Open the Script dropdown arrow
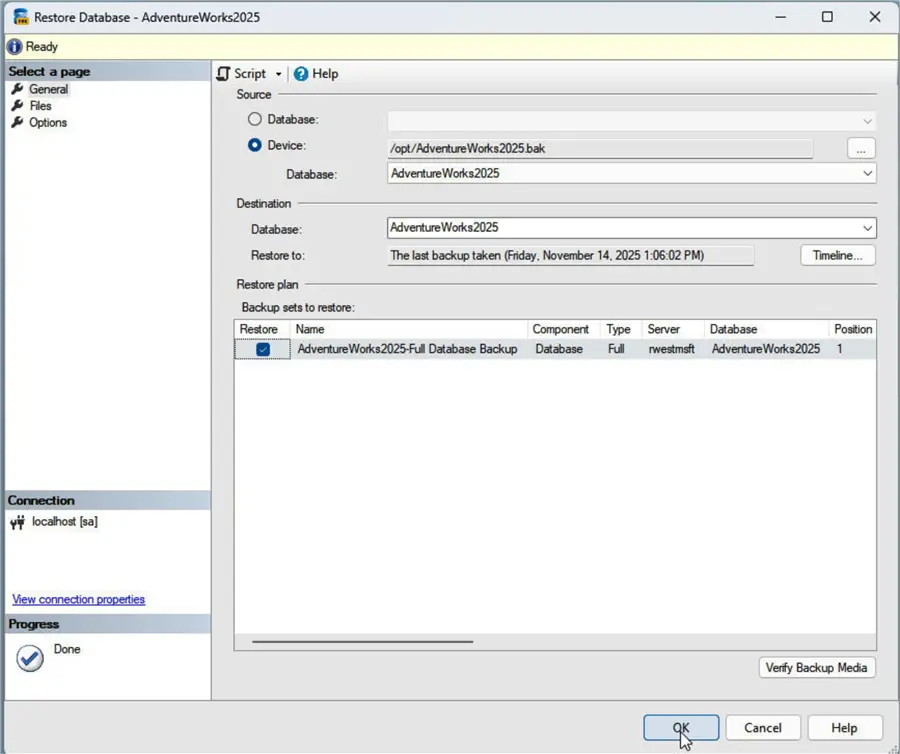The height and width of the screenshot is (754, 900). click(278, 74)
